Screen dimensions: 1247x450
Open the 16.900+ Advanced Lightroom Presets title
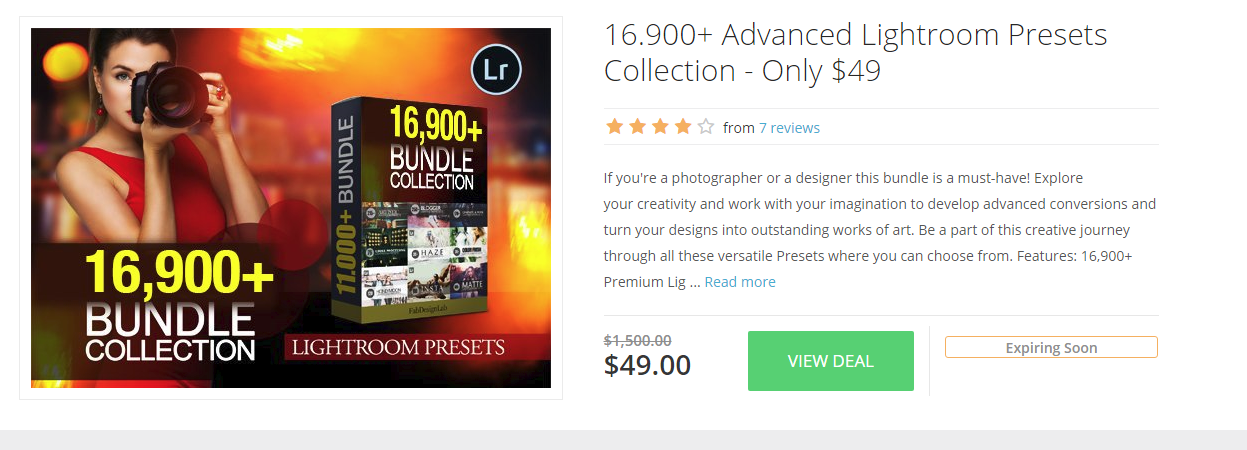[855, 53]
